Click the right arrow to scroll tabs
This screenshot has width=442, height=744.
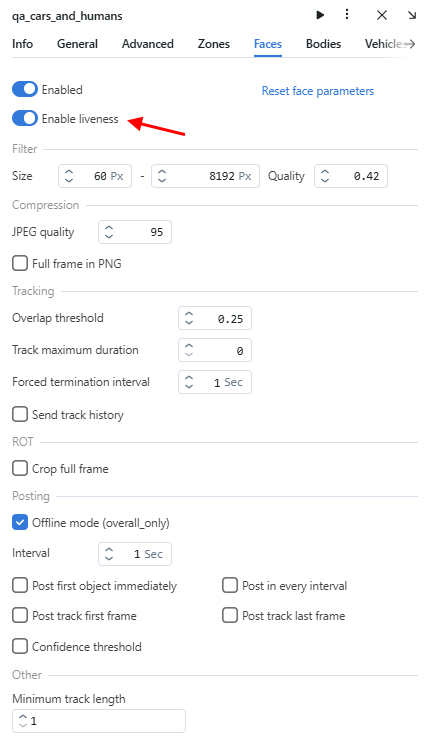[410, 44]
